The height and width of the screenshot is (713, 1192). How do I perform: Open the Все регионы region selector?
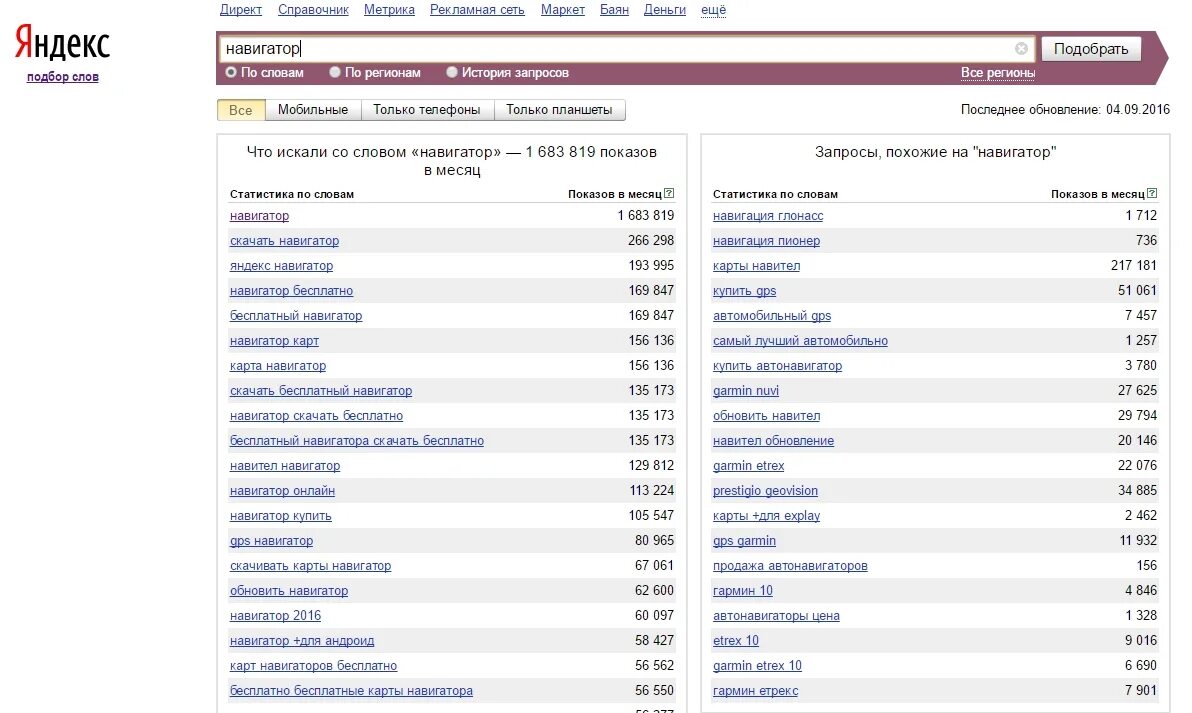click(997, 73)
